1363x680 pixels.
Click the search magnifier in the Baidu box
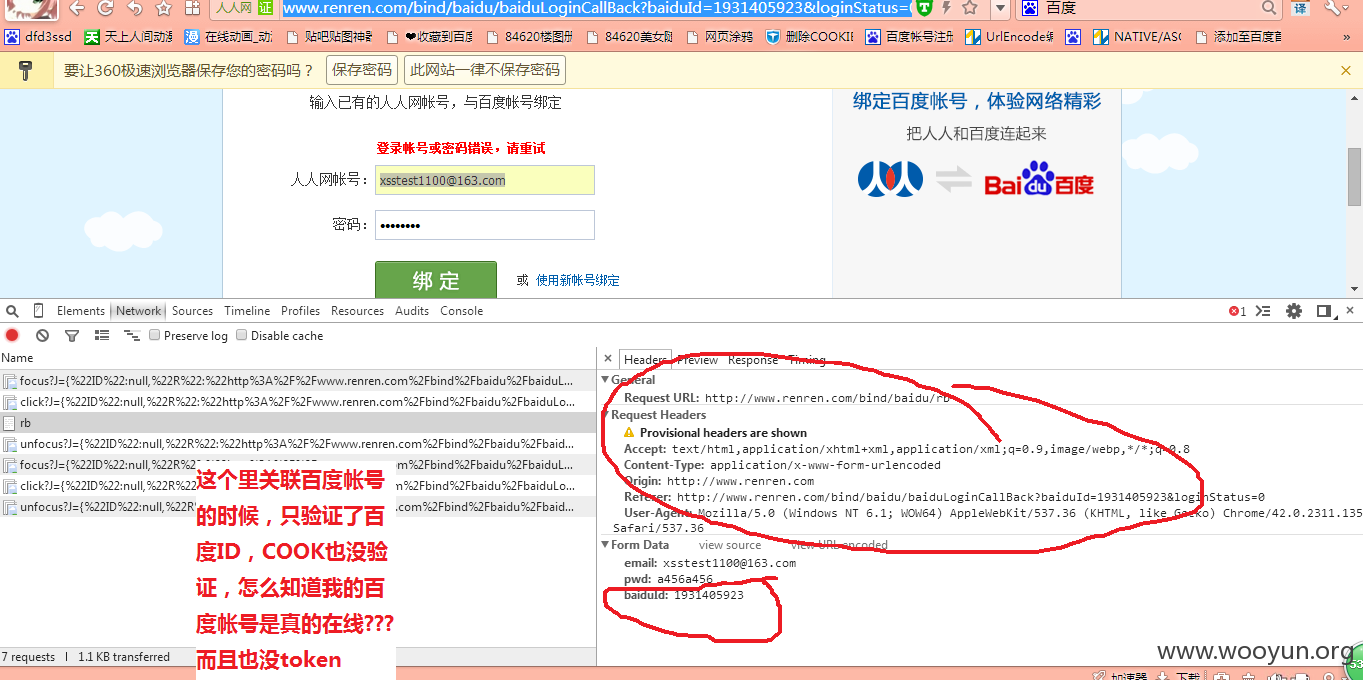1269,8
